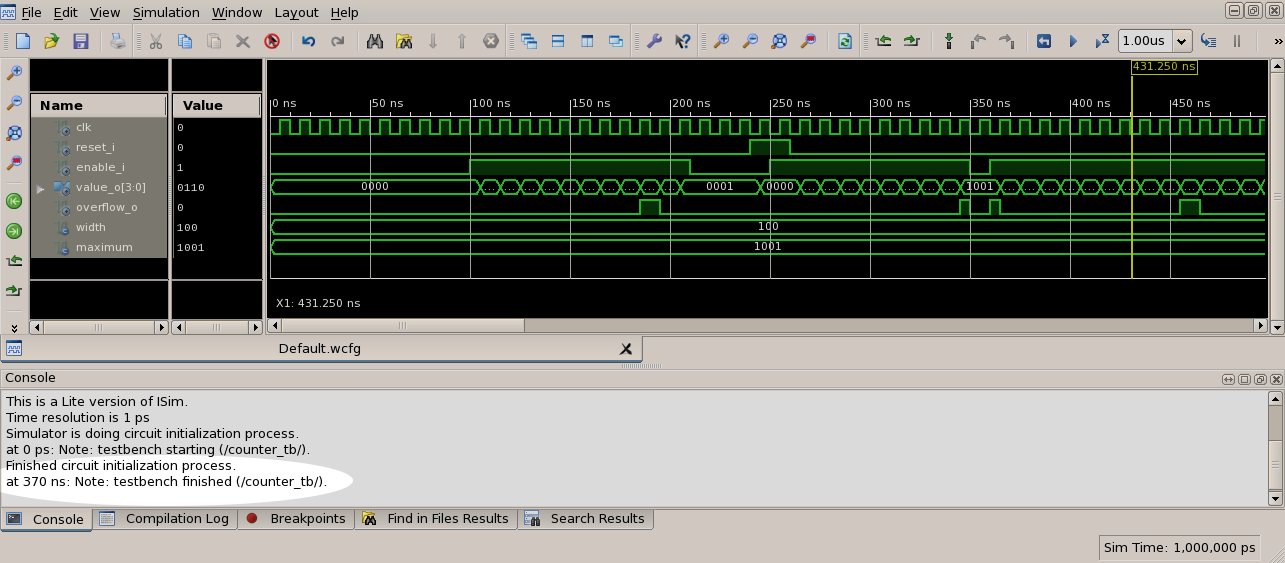Run for specified time hourglass icon
This screenshot has width=1285, height=563.
point(1102,41)
